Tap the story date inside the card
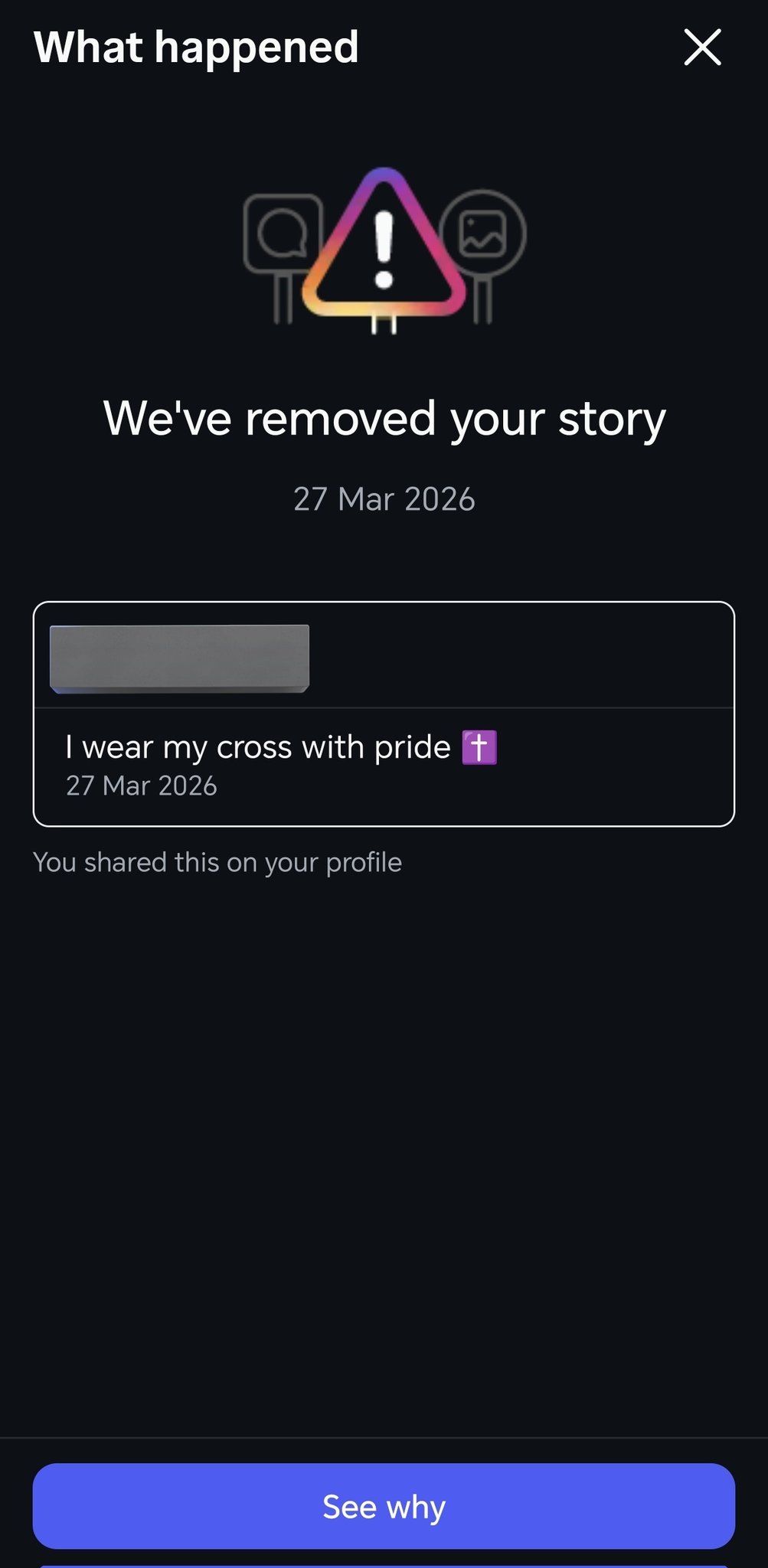 tap(142, 786)
